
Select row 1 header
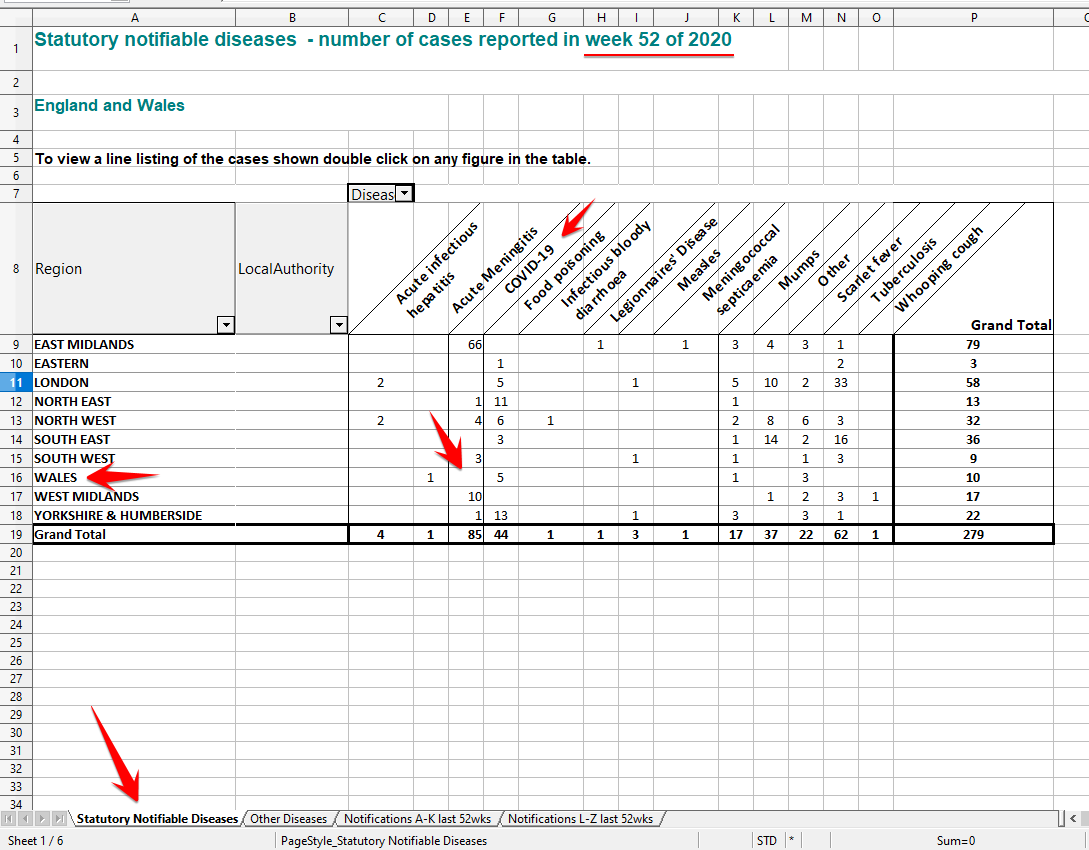pyautogui.click(x=16, y=49)
